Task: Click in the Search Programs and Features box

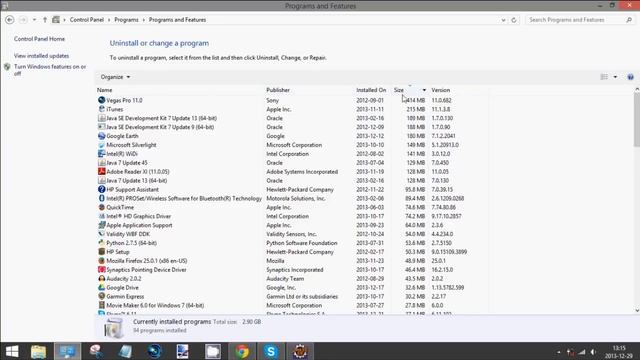Action: [x=576, y=20]
